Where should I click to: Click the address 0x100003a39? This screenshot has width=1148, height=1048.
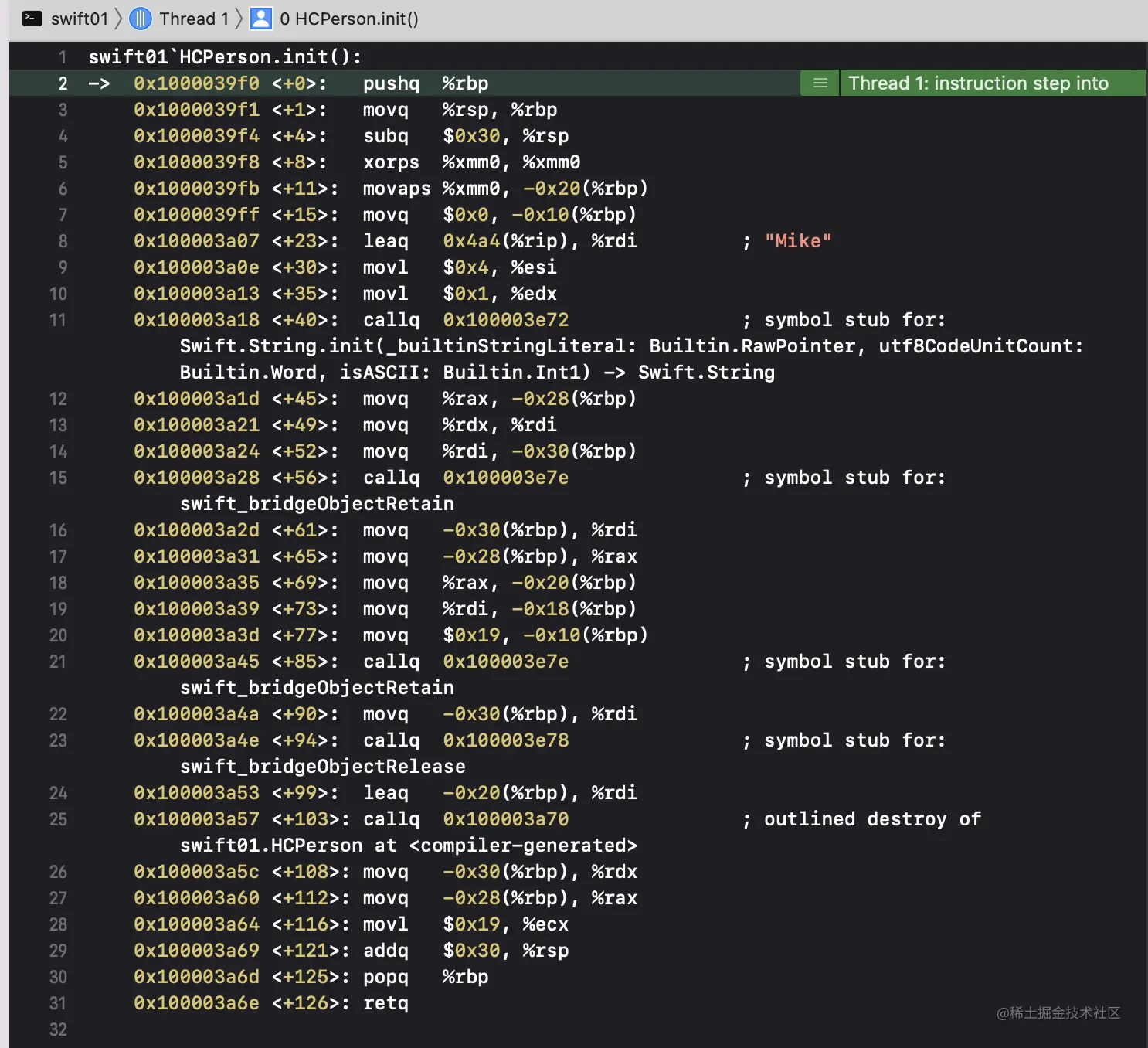coord(196,609)
